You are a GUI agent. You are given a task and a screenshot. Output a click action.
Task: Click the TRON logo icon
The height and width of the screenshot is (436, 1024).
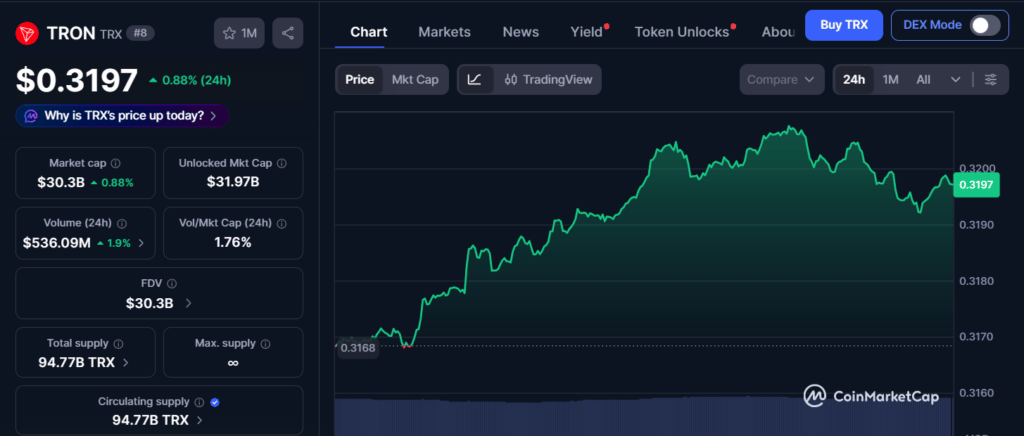[26, 33]
